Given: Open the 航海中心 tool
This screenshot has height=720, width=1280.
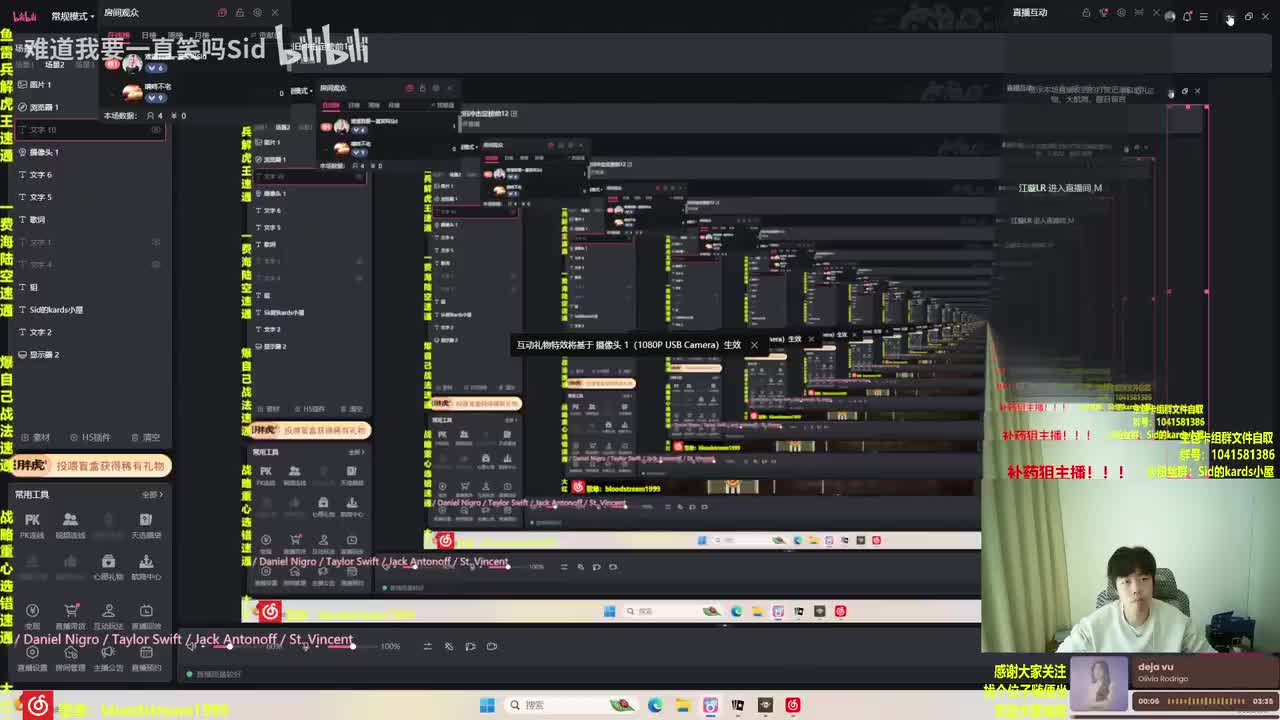Looking at the screenshot, I should tap(146, 567).
